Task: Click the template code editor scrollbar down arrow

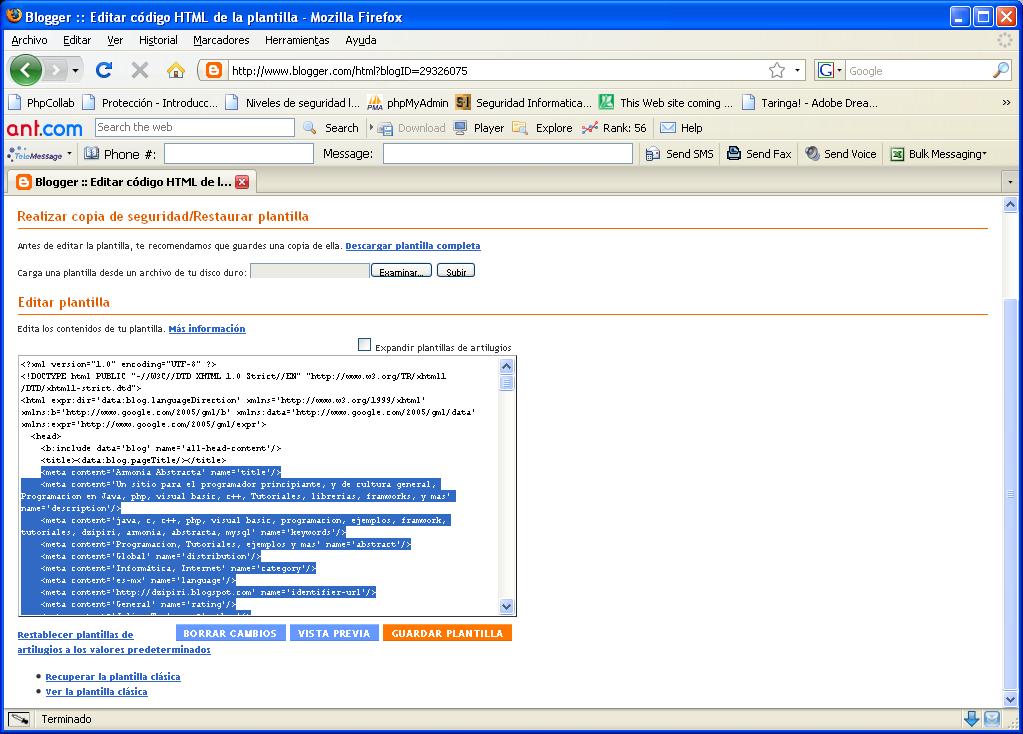Action: [507, 606]
